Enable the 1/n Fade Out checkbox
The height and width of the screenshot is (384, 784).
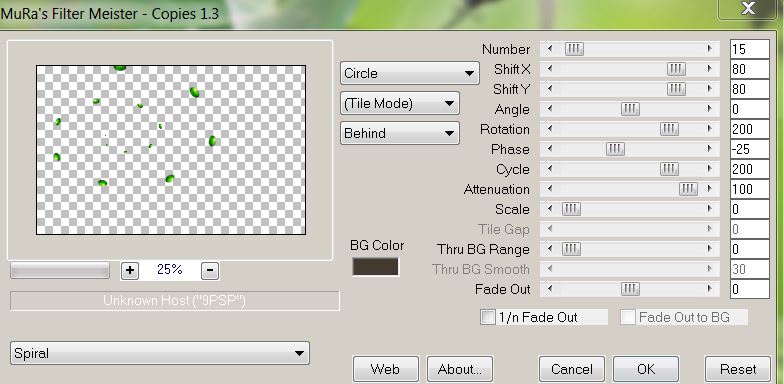coord(488,317)
